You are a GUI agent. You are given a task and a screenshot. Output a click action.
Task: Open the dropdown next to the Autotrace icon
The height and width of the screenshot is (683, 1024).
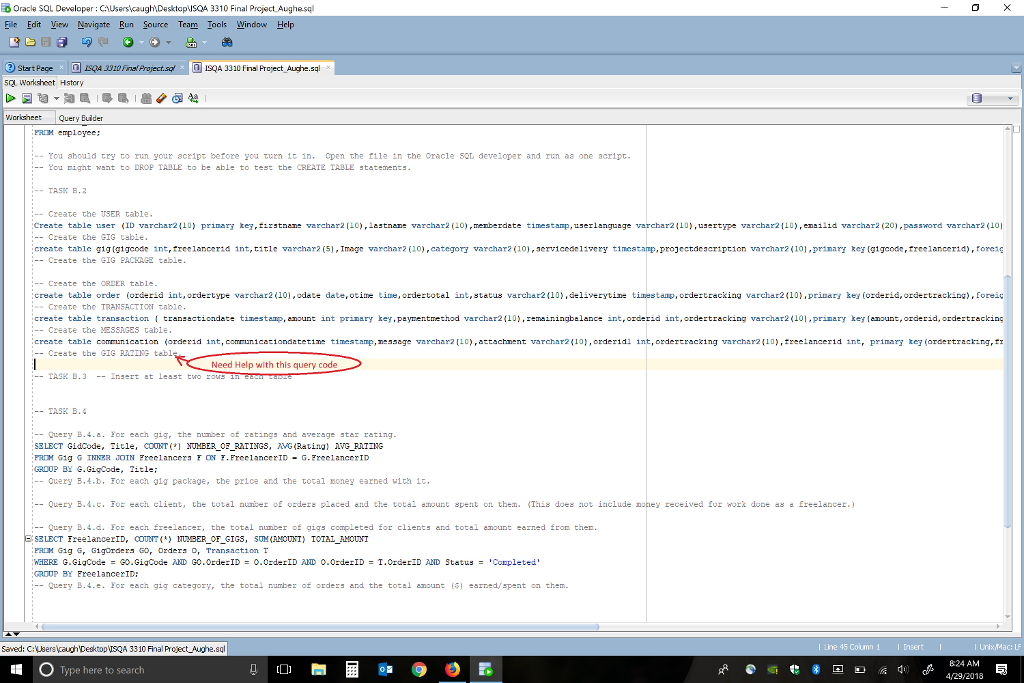pyautogui.click(x=56, y=97)
